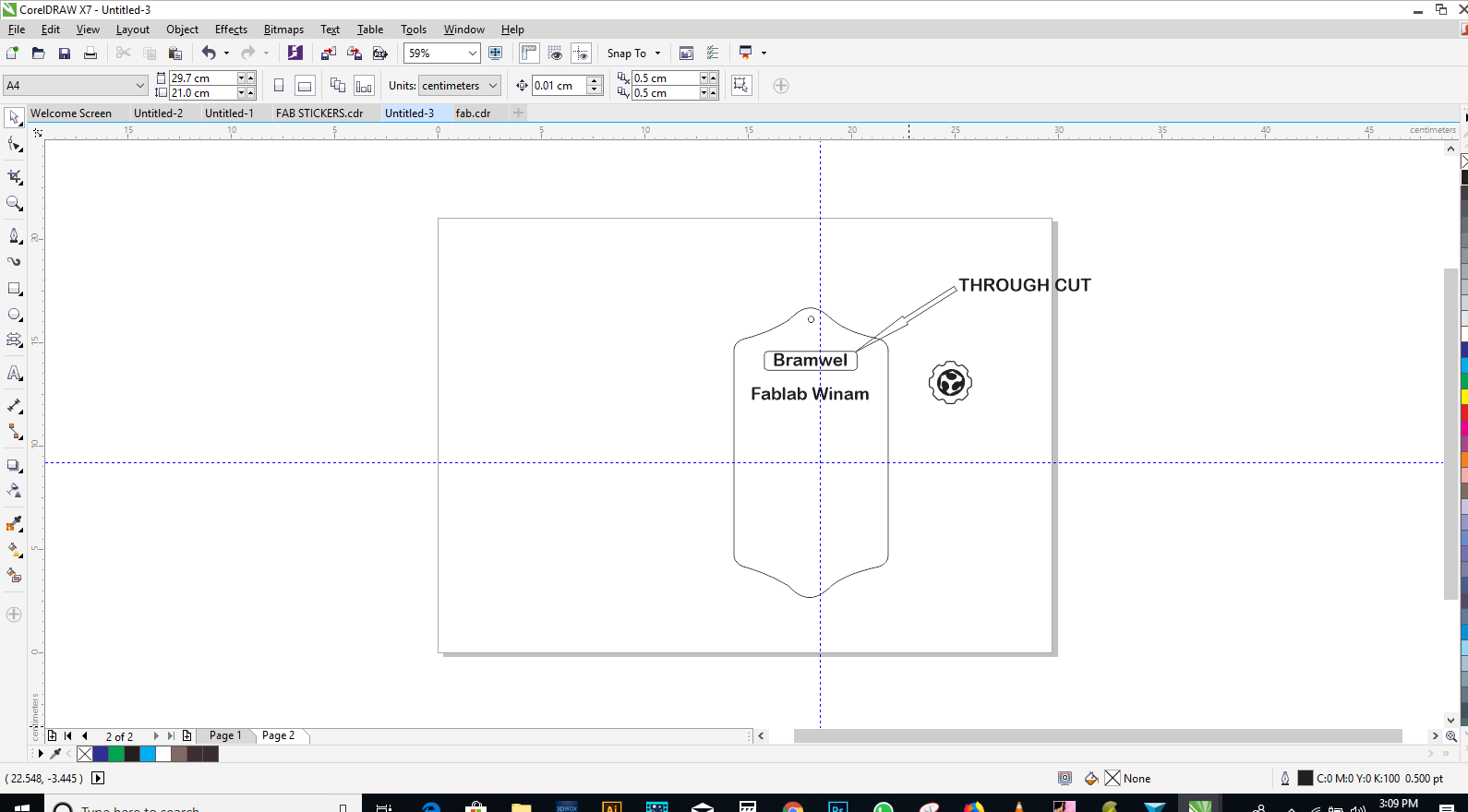
Task: Select the Polygon tool
Action: (x=14, y=340)
